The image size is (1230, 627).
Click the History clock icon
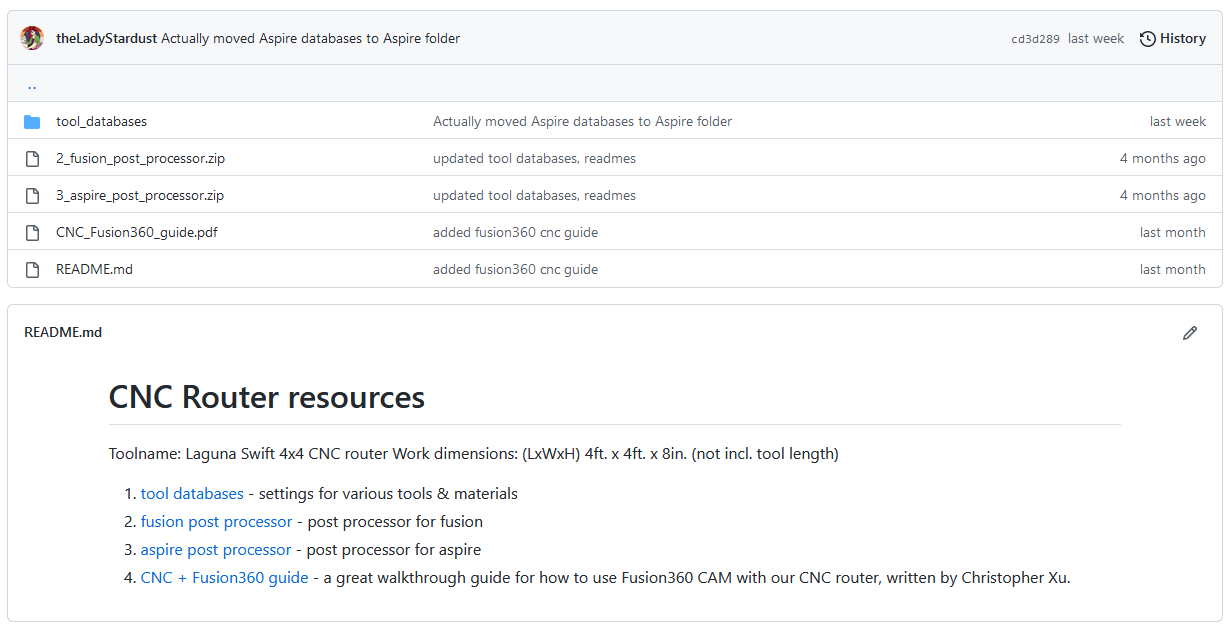coord(1148,39)
